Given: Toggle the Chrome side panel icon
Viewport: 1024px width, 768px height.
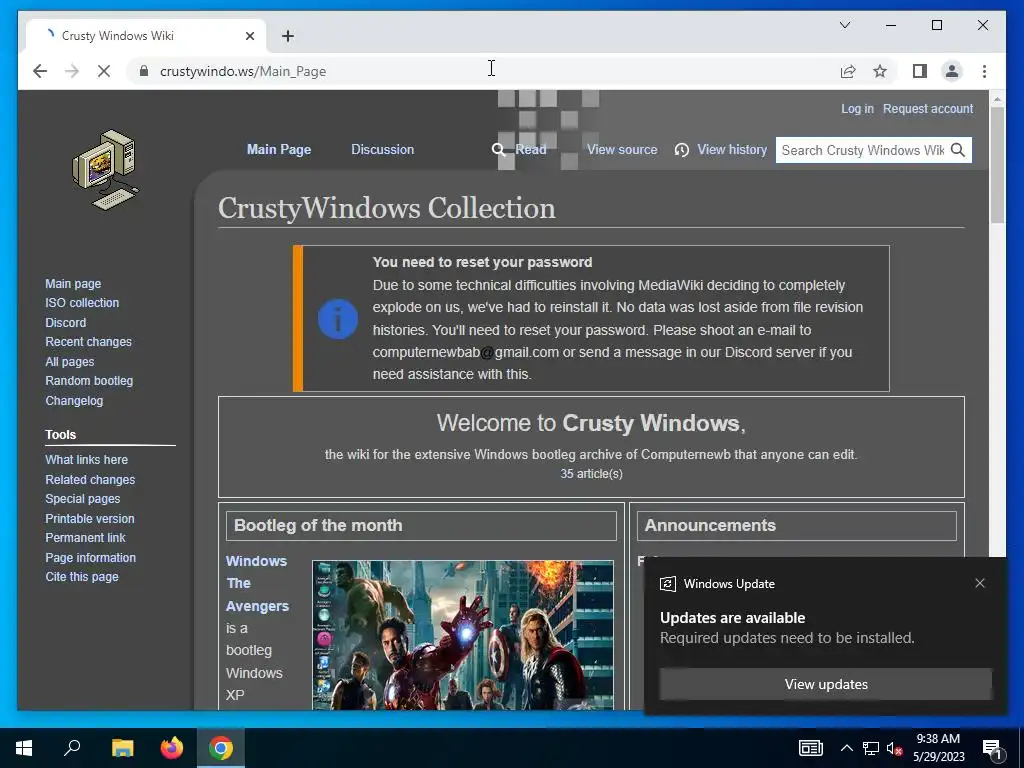Looking at the screenshot, I should (920, 71).
